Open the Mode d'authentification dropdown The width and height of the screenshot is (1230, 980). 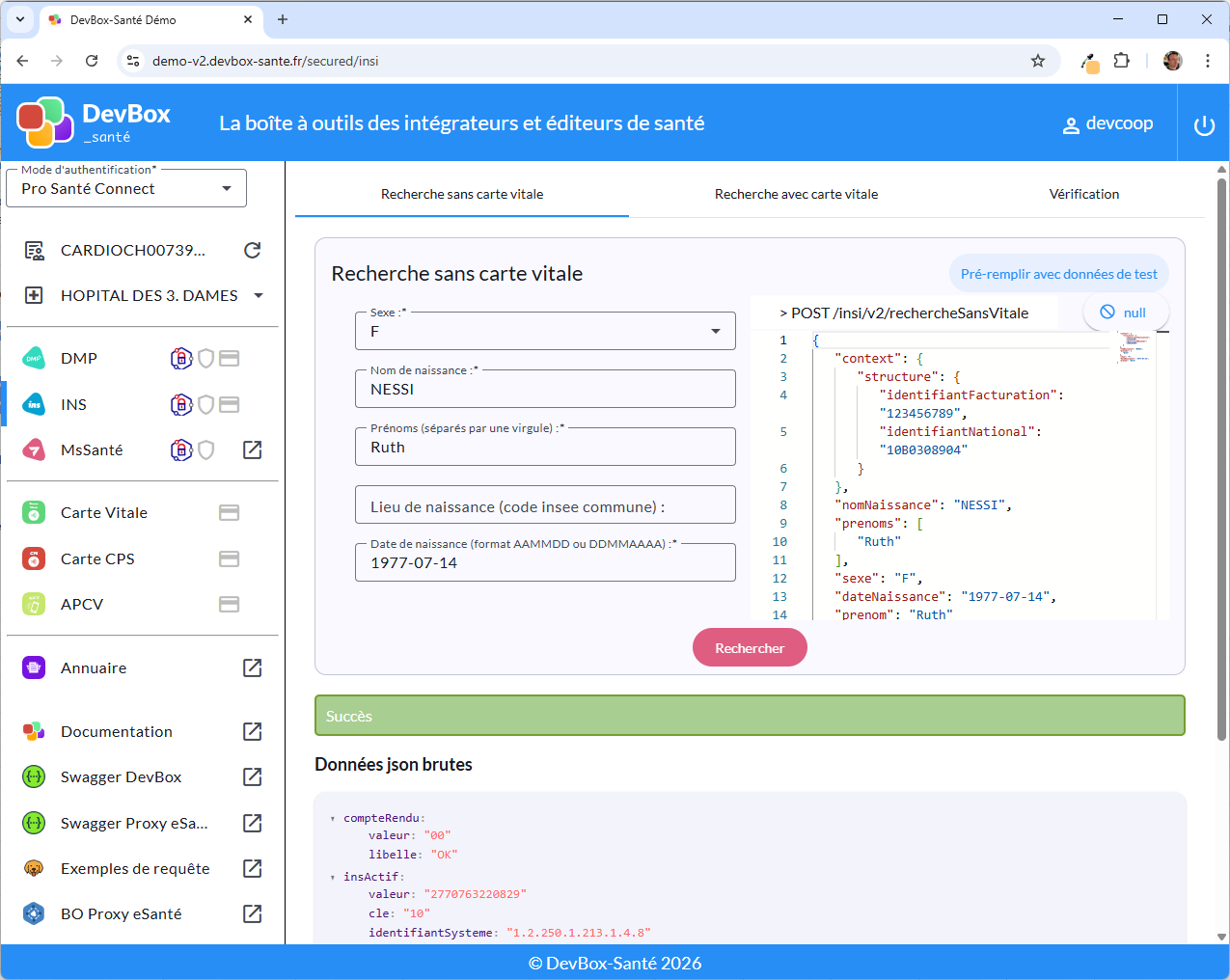coord(126,188)
